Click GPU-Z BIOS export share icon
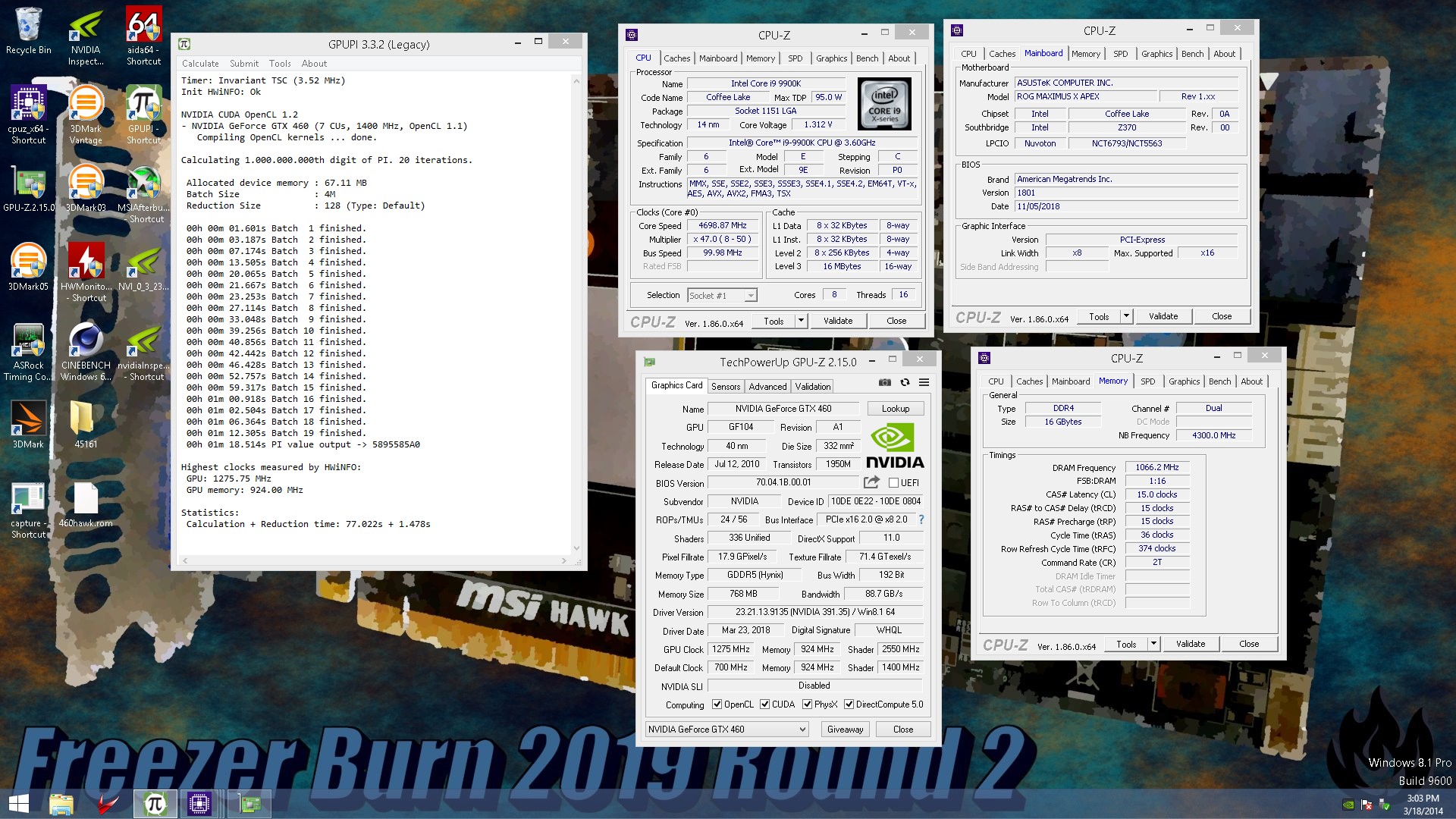1456x819 pixels. pyautogui.click(x=871, y=482)
